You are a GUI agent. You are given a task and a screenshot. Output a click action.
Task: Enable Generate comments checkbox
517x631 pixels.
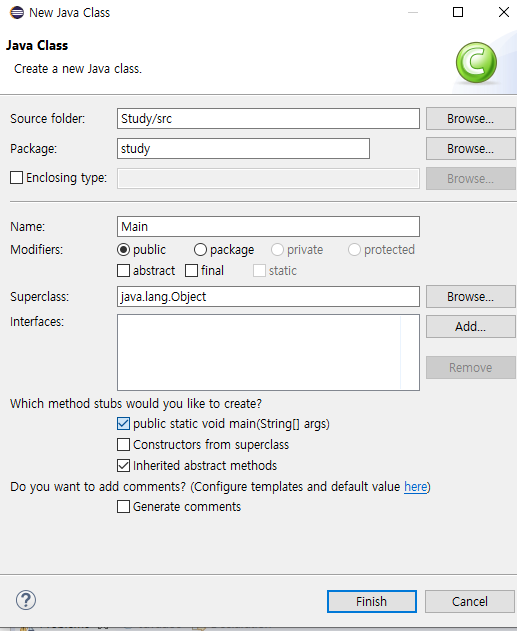click(124, 506)
